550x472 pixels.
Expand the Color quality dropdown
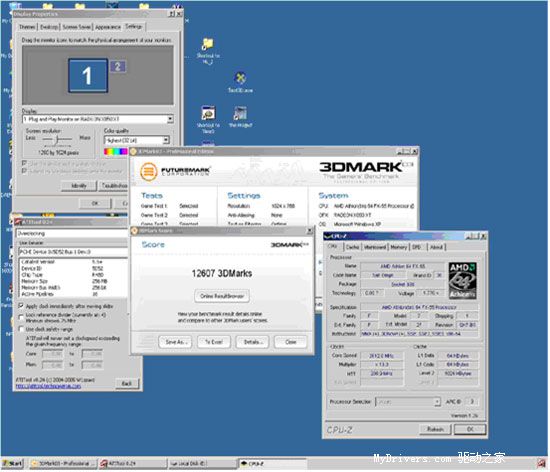click(x=166, y=140)
